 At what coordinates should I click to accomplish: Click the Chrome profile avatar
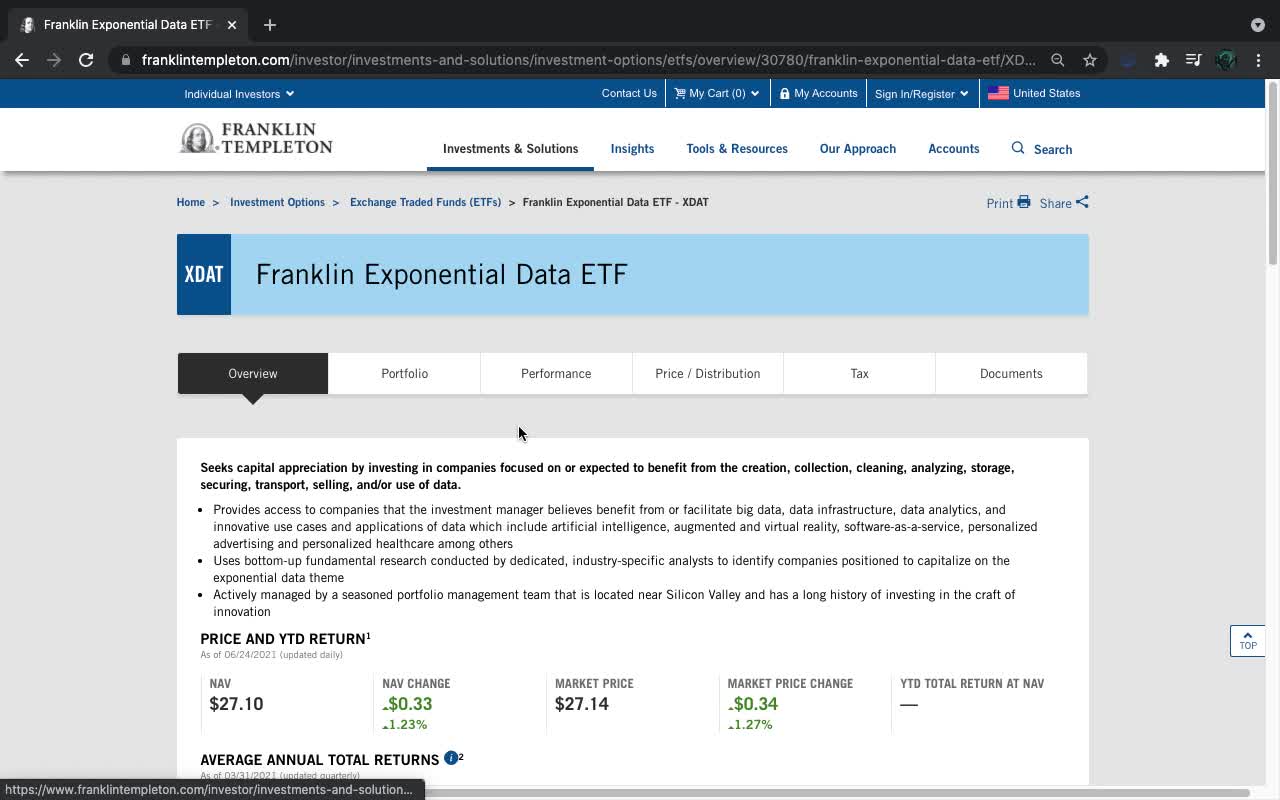pos(1226,60)
